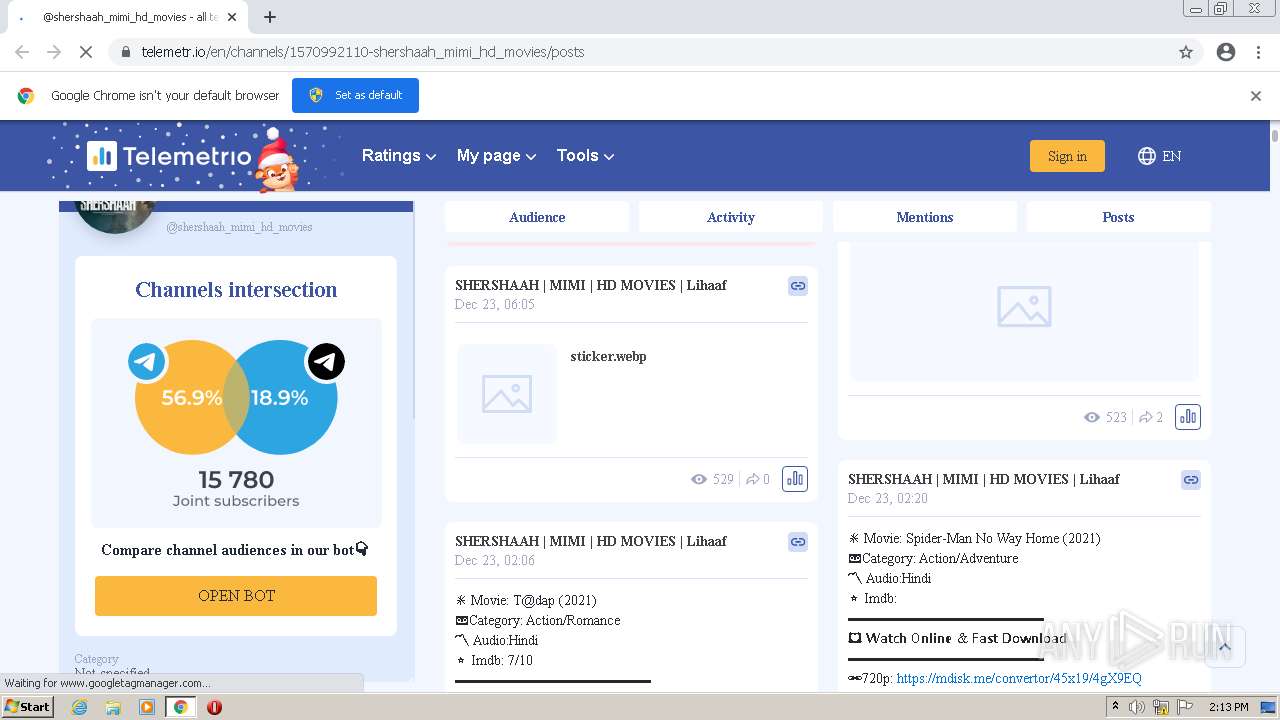Click the sticker.webp image placeholder
The width and height of the screenshot is (1280, 720).
(507, 394)
